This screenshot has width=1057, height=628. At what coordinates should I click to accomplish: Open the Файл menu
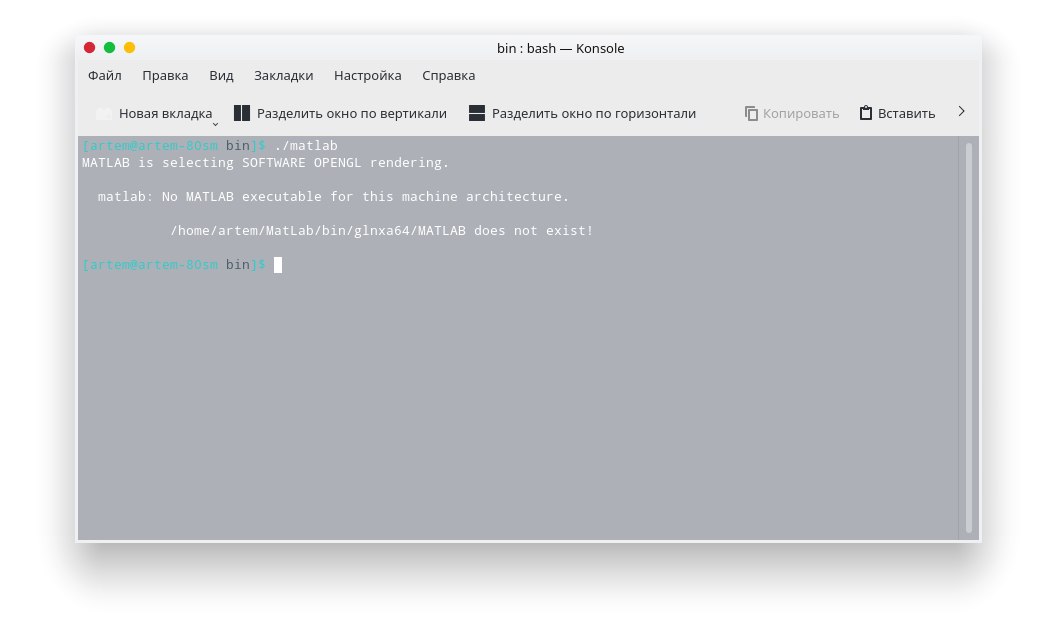point(104,75)
